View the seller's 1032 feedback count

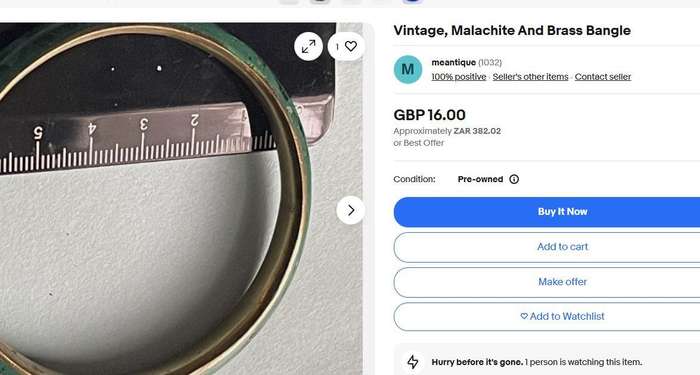[490, 62]
